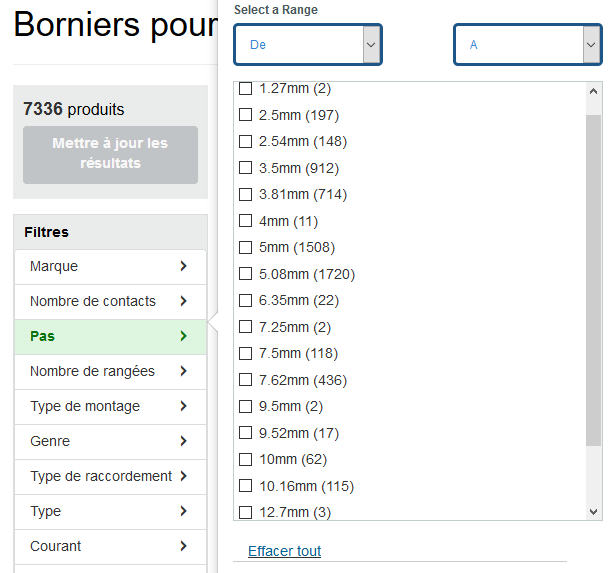This screenshot has height=573, width=616.
Task: Click Type de montage chevron arrow
Action: click(183, 406)
